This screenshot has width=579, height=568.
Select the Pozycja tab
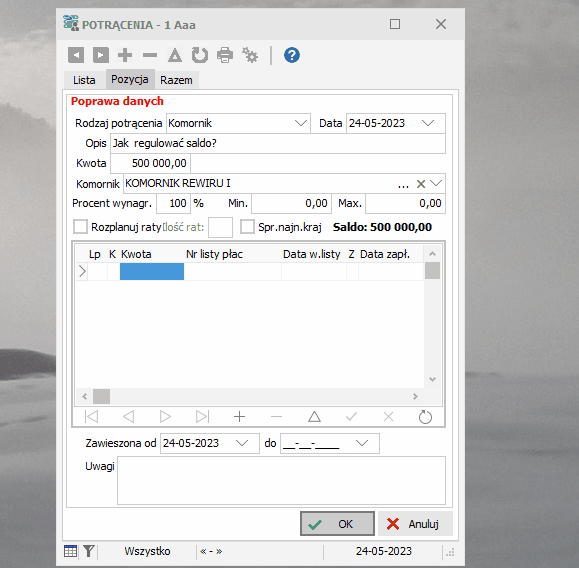[130, 79]
